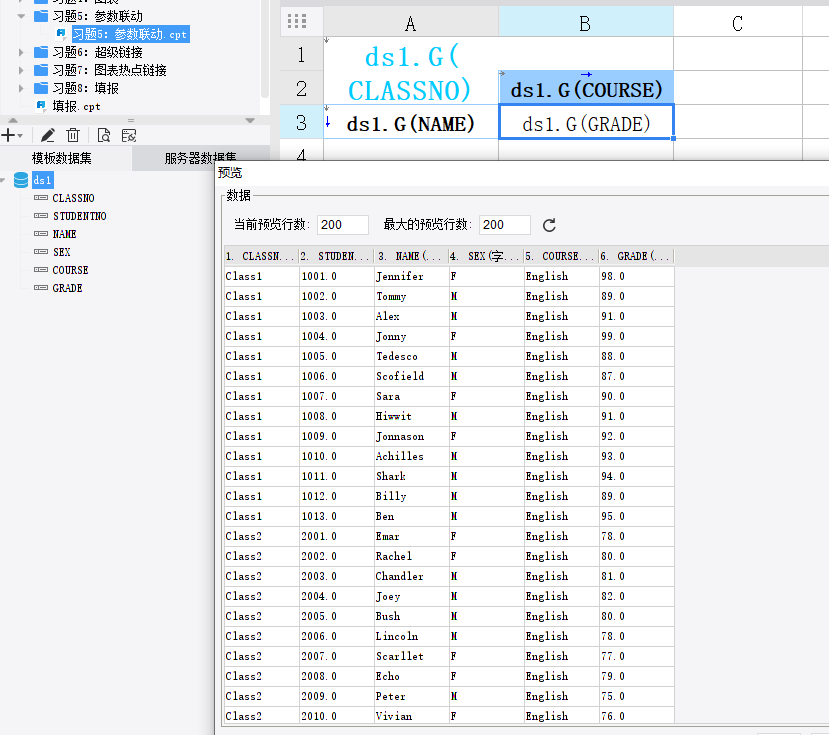Click the STUDENTNO field icon
The image size is (829, 735).
coord(41,216)
